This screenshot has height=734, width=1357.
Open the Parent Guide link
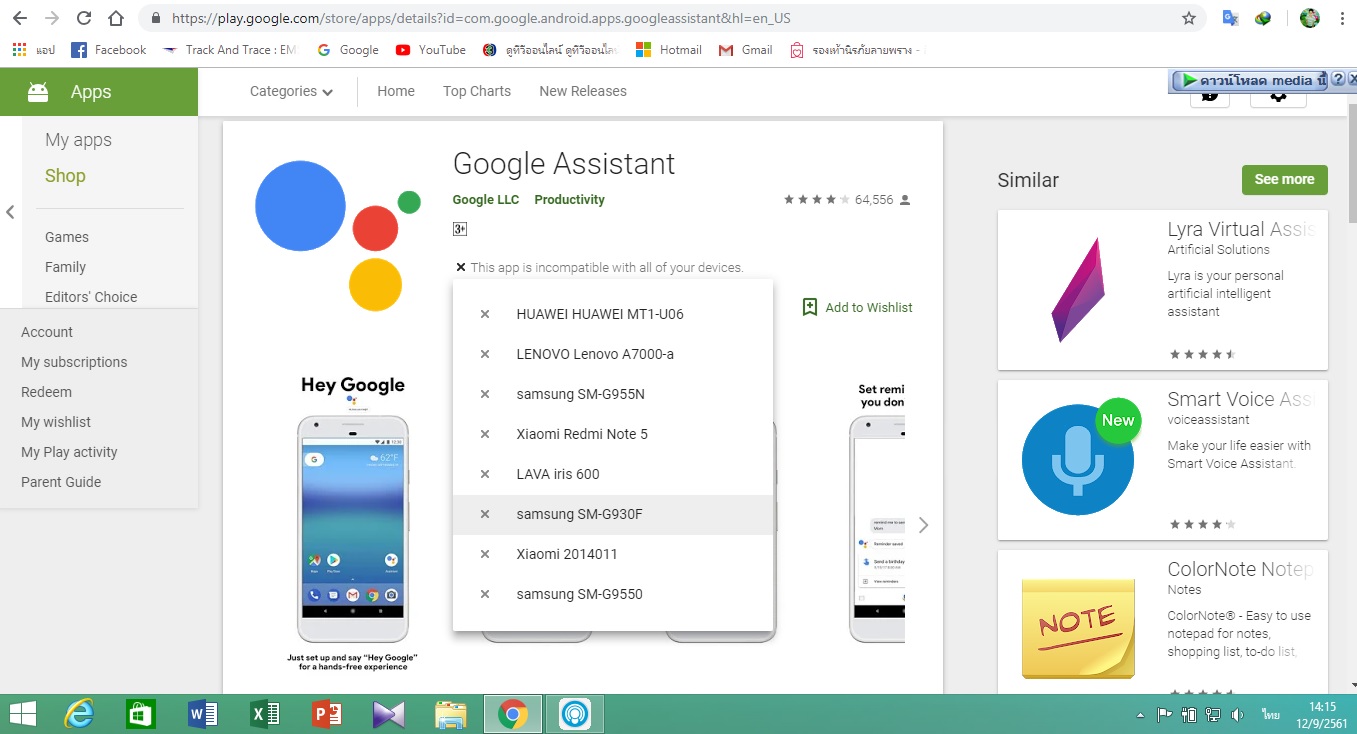pyautogui.click(x=61, y=482)
